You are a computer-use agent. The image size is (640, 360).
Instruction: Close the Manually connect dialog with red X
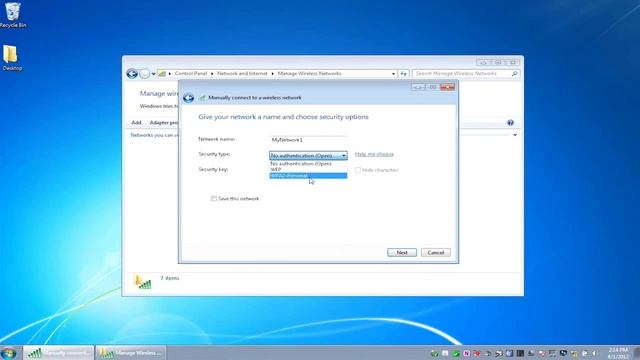(x=447, y=87)
